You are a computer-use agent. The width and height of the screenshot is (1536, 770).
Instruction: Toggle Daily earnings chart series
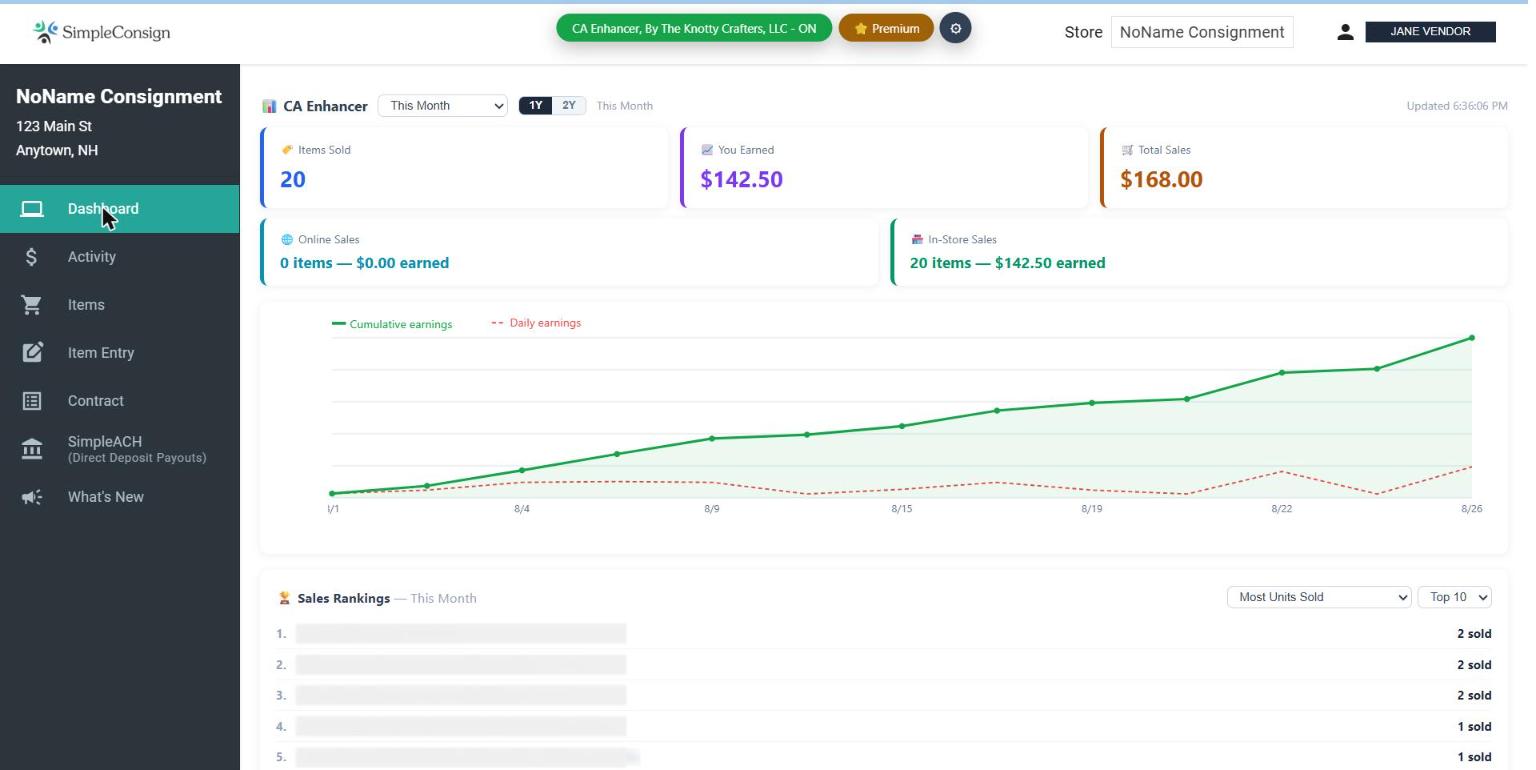click(x=537, y=323)
